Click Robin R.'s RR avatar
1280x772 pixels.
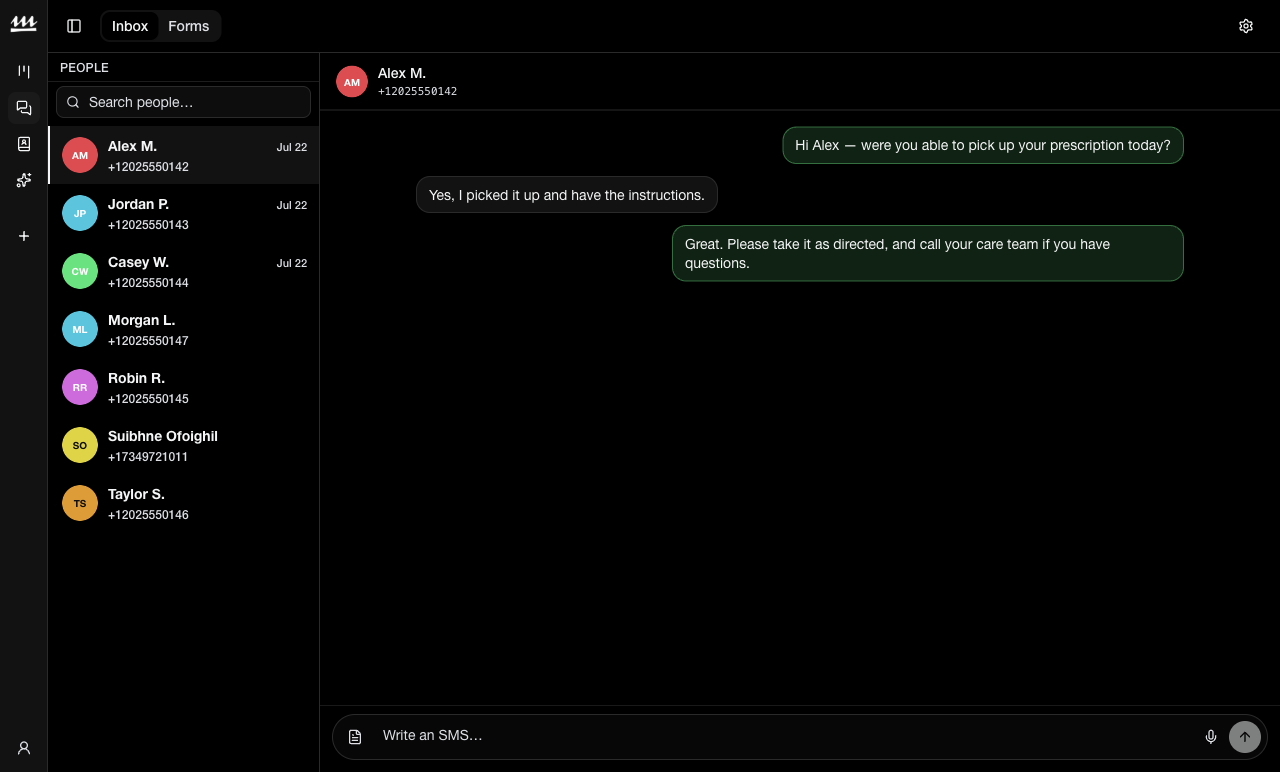pyautogui.click(x=80, y=387)
